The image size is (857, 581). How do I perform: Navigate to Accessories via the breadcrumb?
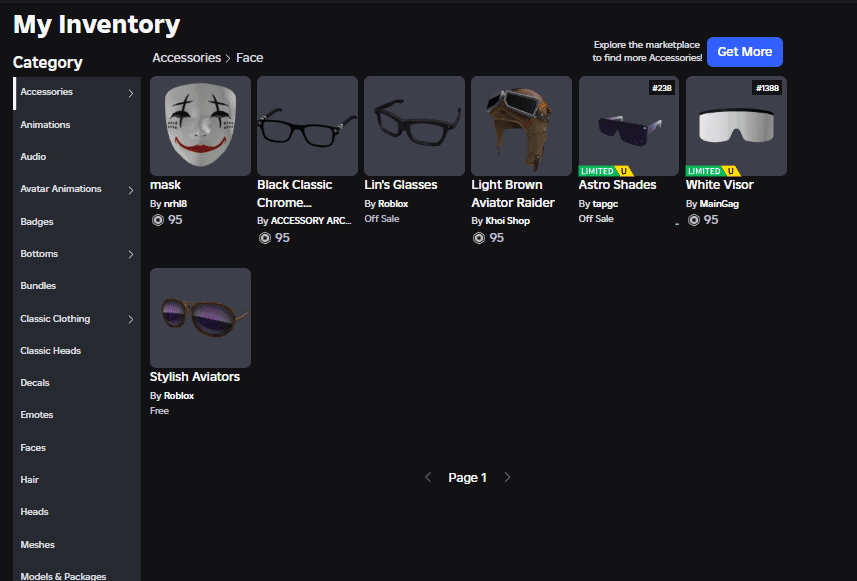pos(186,57)
